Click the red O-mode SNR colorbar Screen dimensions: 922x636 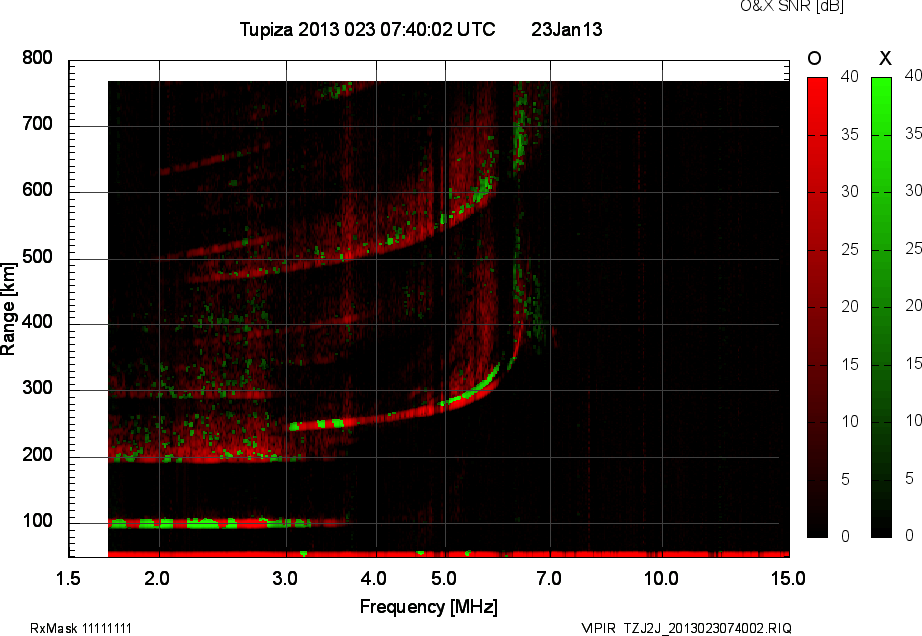(817, 307)
